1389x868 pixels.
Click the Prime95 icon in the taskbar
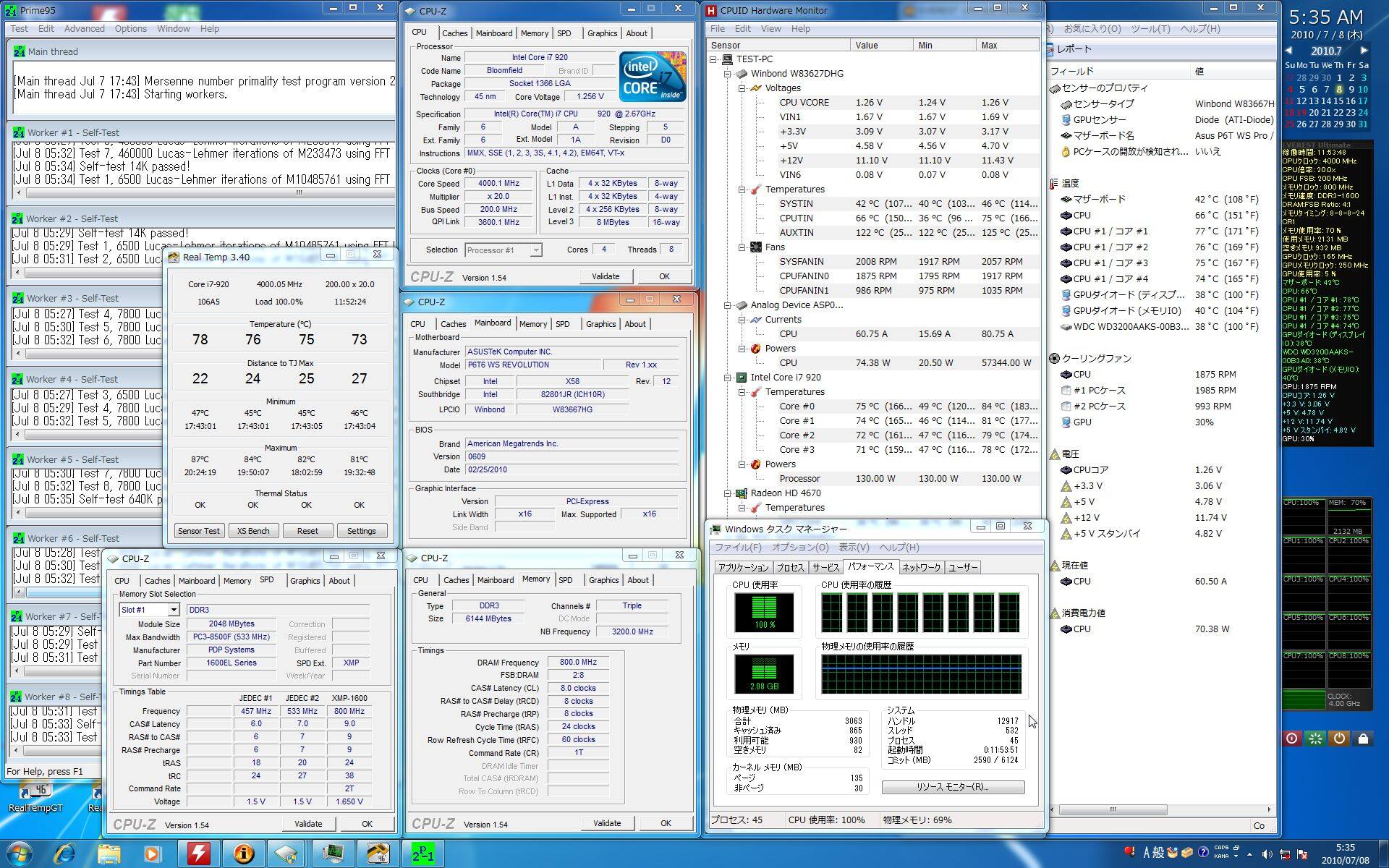[x=422, y=854]
